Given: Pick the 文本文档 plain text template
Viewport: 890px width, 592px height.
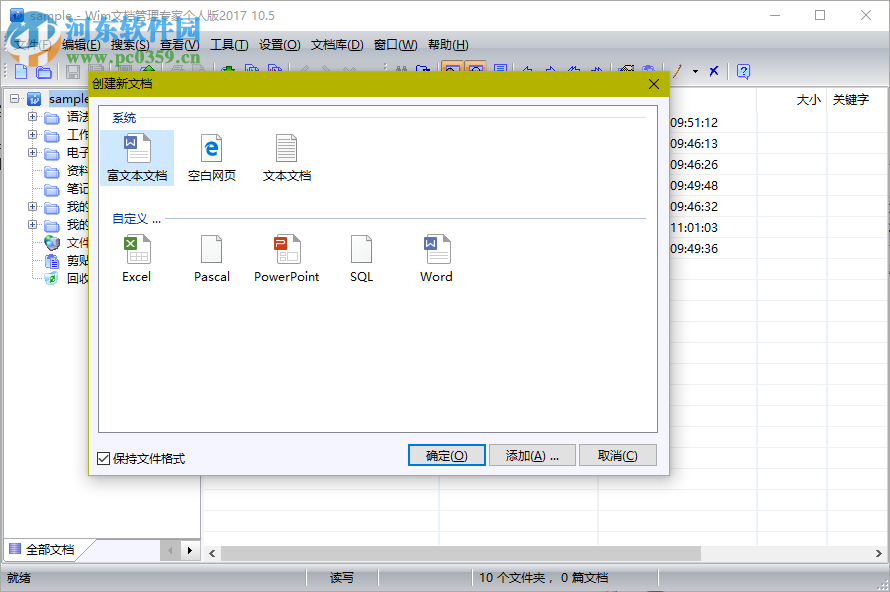Looking at the screenshot, I should click(287, 158).
